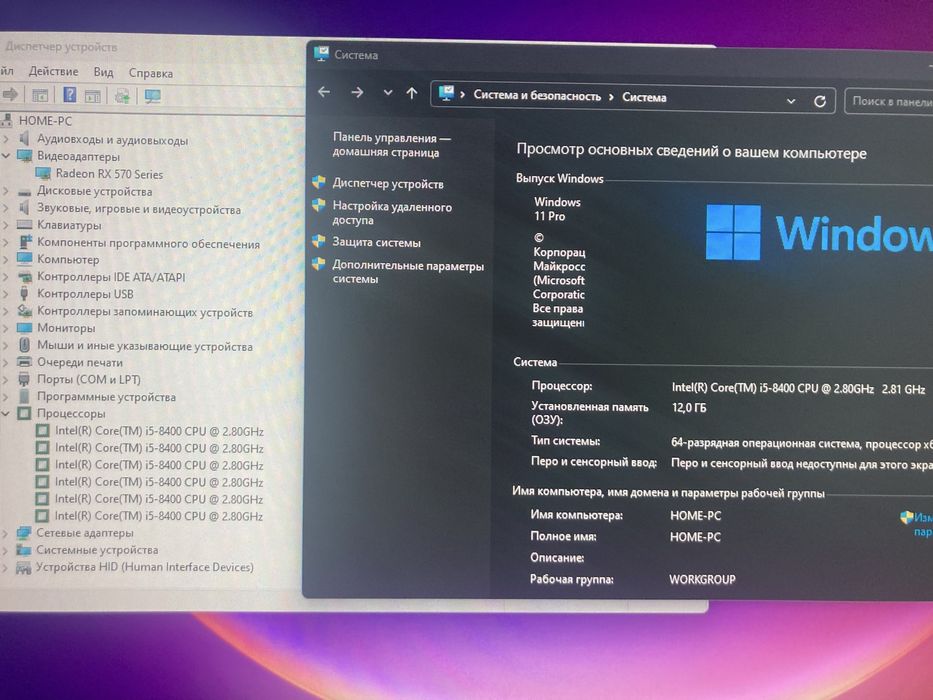
Task: Click the blue help question-mark toolbar icon
Action: pyautogui.click(x=70, y=95)
